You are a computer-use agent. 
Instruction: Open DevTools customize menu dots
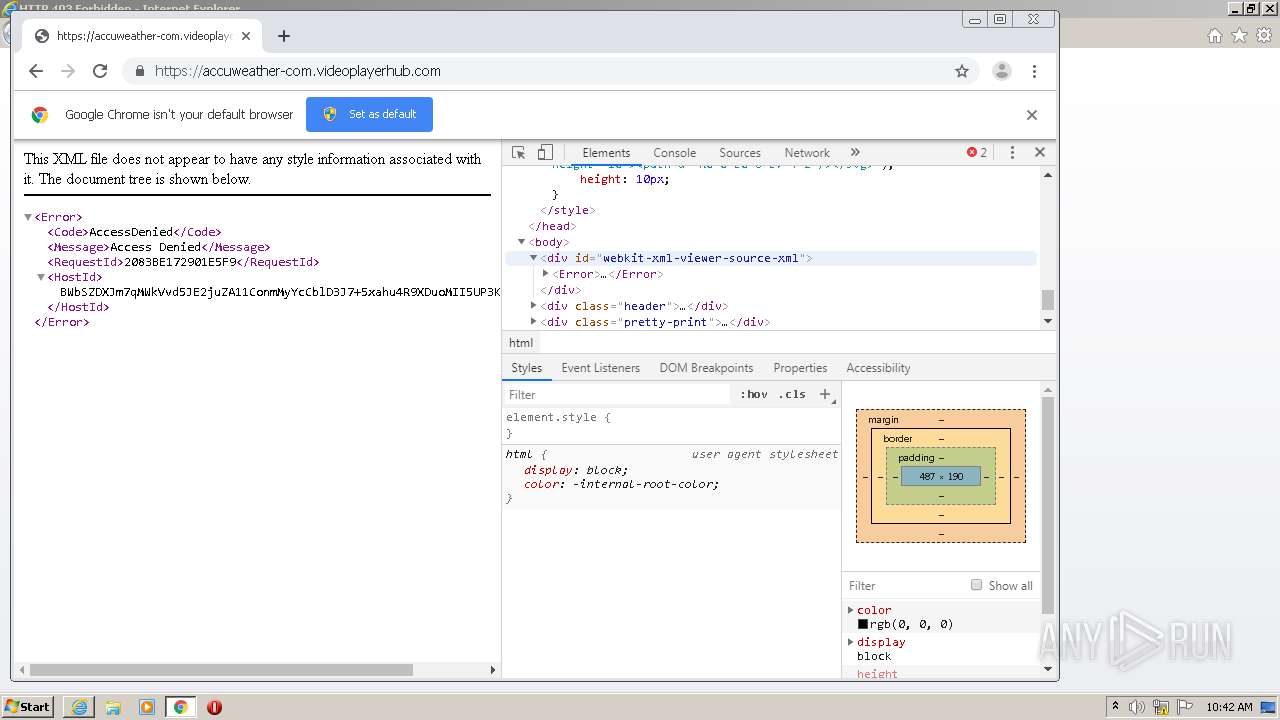[x=1012, y=153]
